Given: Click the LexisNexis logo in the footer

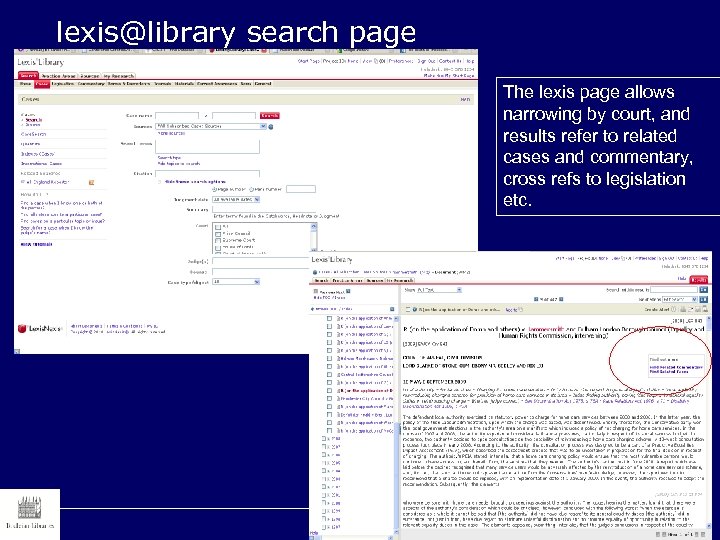Looking at the screenshot, I should 40,328.
